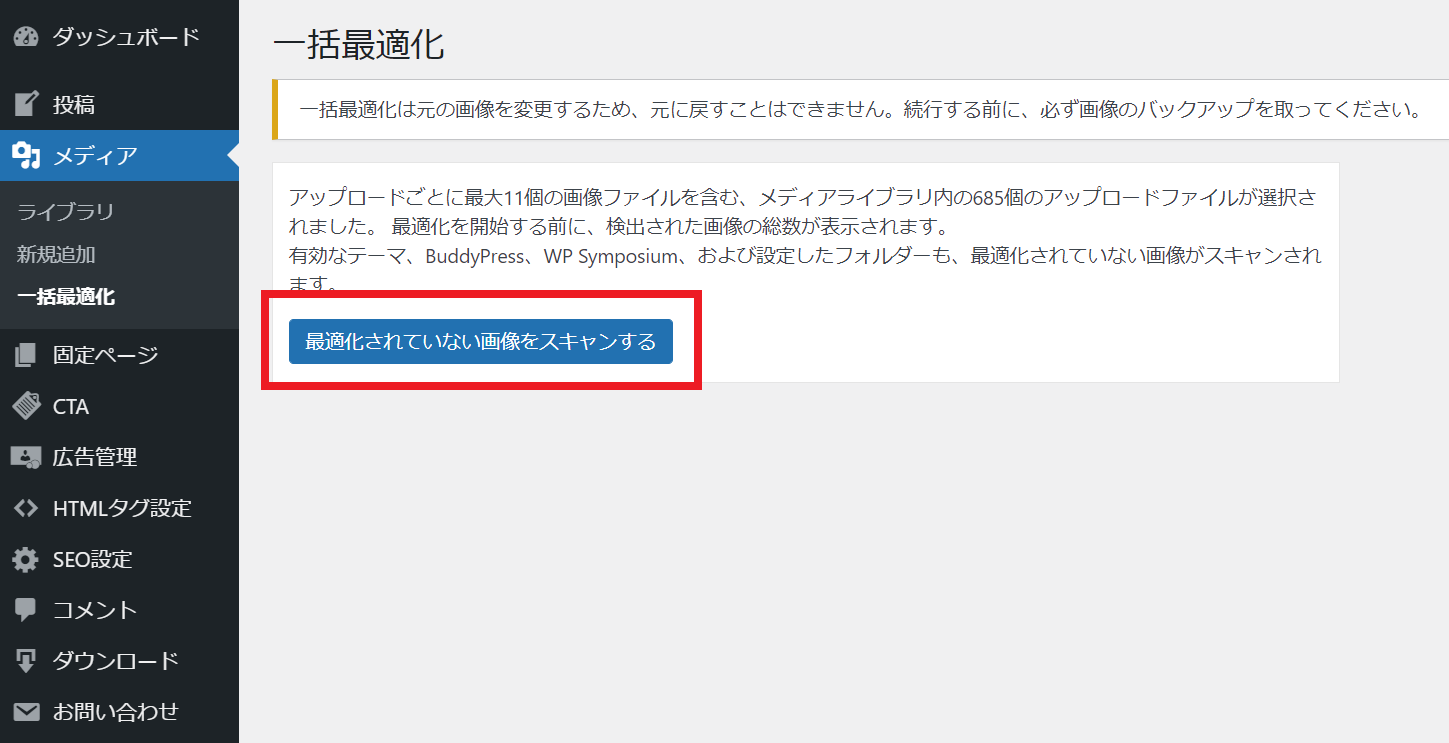Open the 固定ページ menu
1449x743 pixels.
tap(120, 355)
